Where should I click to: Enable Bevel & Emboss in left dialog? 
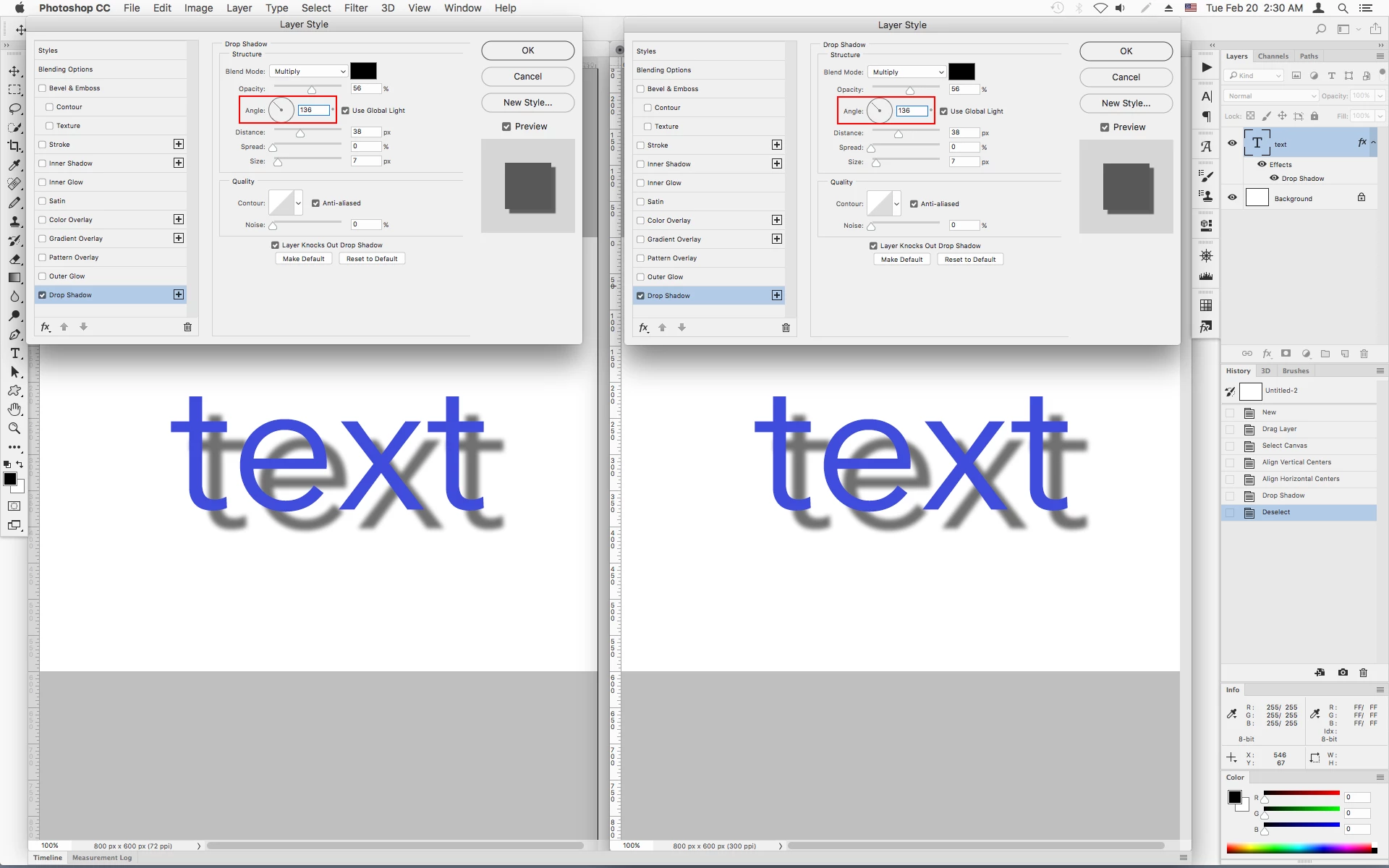pyautogui.click(x=42, y=88)
